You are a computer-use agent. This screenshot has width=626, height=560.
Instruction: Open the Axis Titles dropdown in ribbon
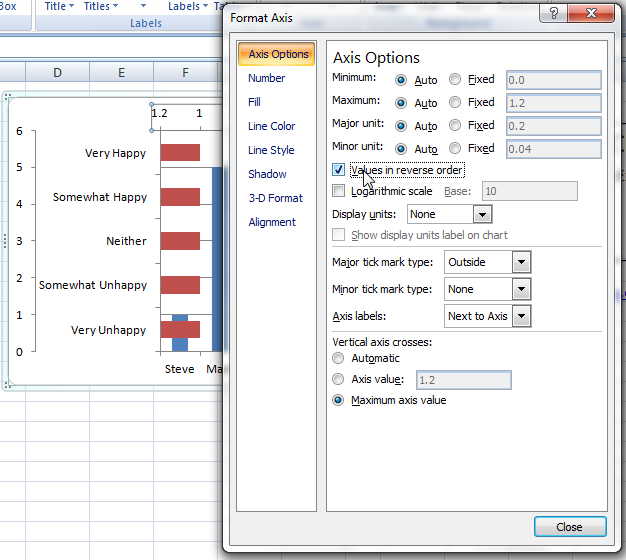[101, 6]
